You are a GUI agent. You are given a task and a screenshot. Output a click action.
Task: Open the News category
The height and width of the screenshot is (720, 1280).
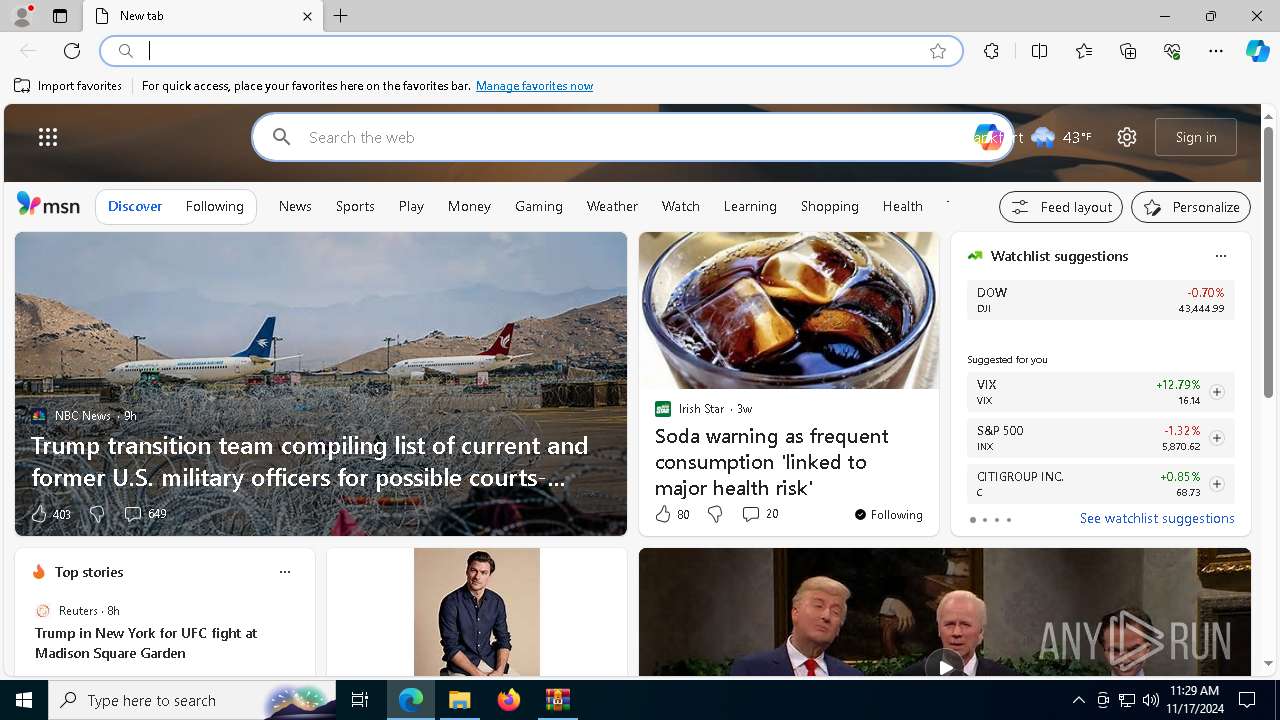295,206
